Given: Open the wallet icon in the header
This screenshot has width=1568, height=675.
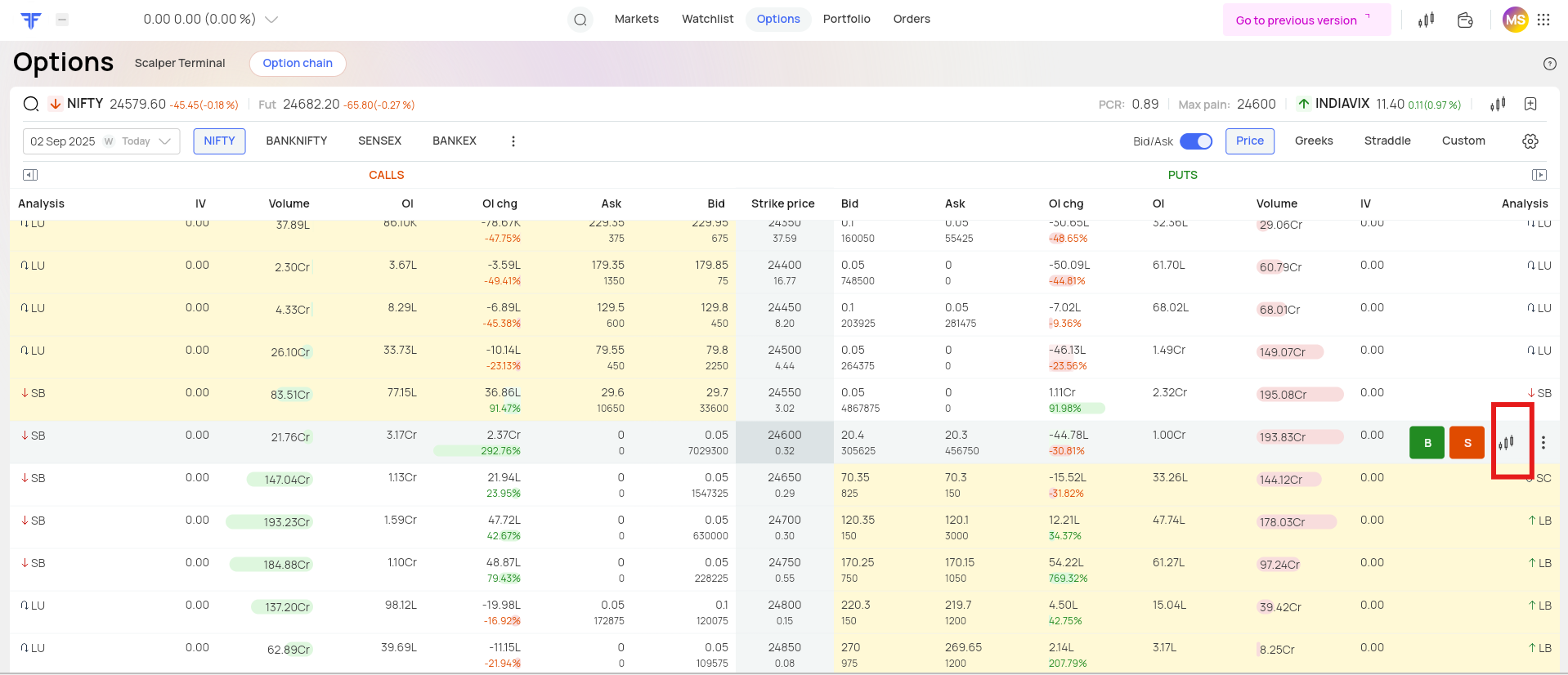Looking at the screenshot, I should click(x=1465, y=20).
